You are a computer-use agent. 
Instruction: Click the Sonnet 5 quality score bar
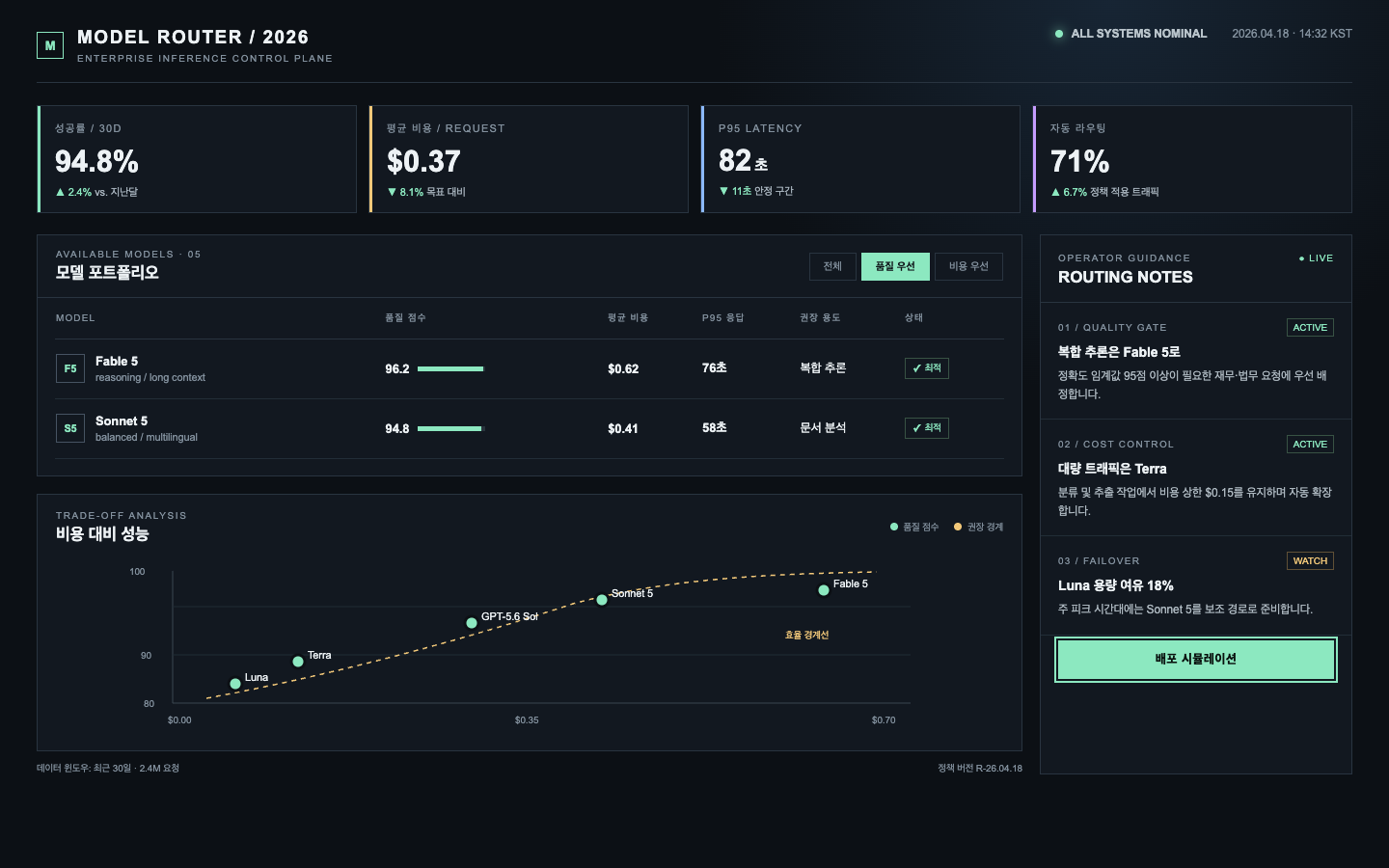pos(450,428)
